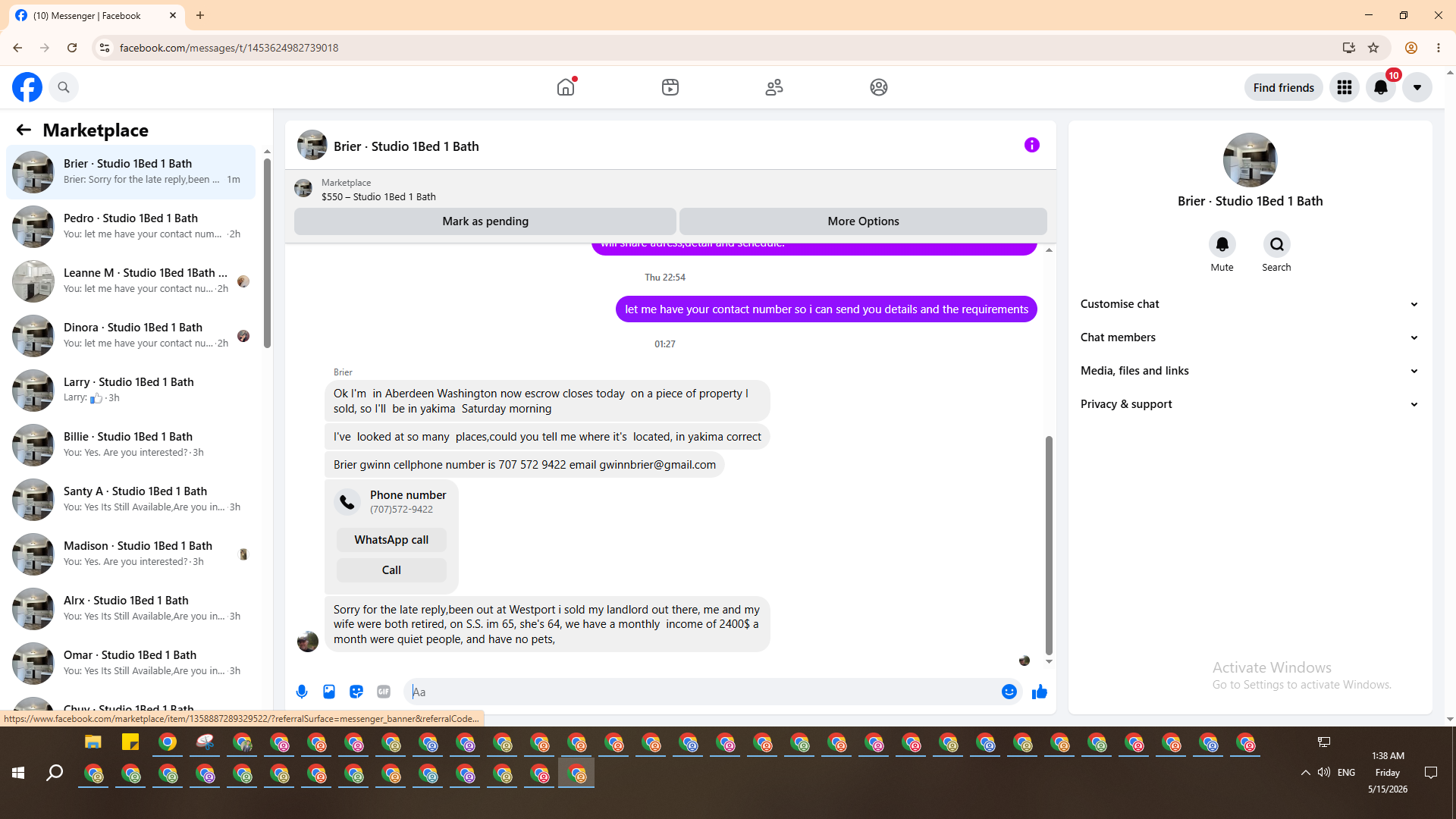Search in conversation using magnifier icon

click(1277, 244)
